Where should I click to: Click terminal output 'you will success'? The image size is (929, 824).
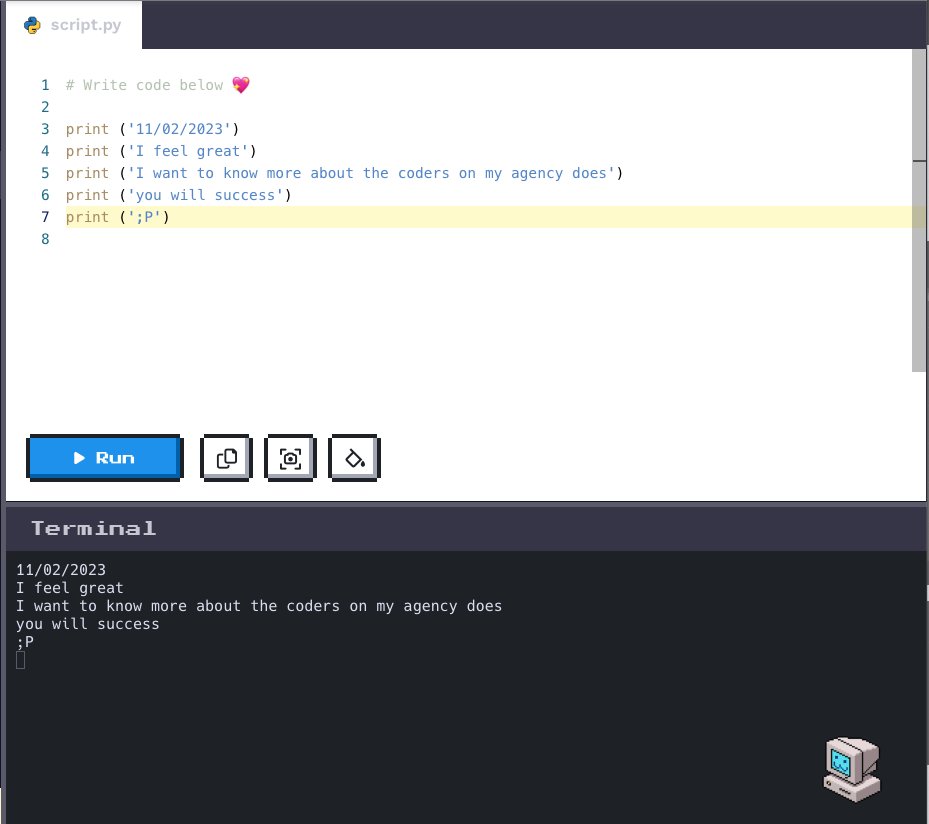pos(88,624)
